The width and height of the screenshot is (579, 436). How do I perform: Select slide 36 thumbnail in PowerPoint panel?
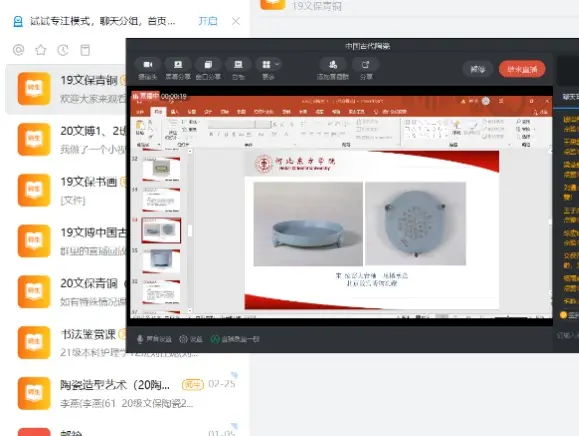point(161,292)
